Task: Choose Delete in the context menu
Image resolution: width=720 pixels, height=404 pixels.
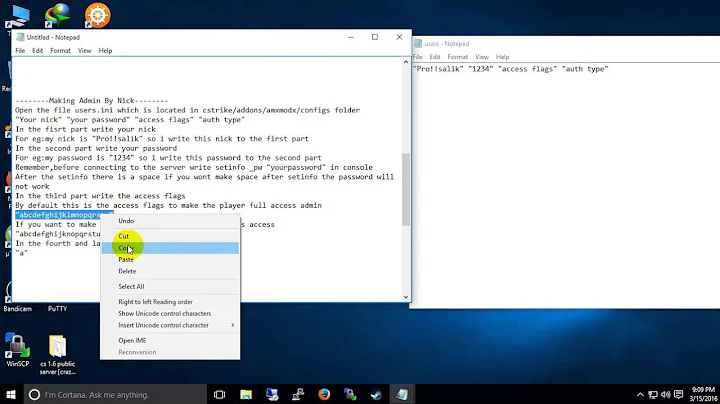Action: pos(170,271)
